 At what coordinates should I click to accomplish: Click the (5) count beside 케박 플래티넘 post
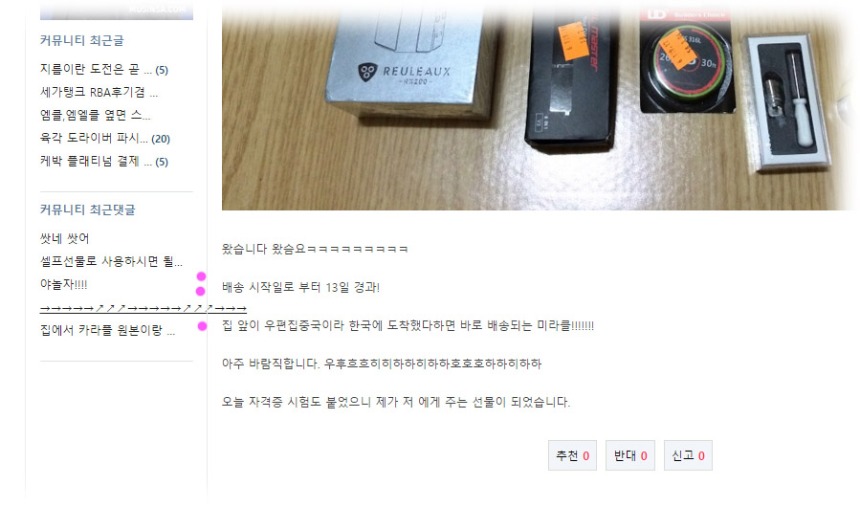162,162
